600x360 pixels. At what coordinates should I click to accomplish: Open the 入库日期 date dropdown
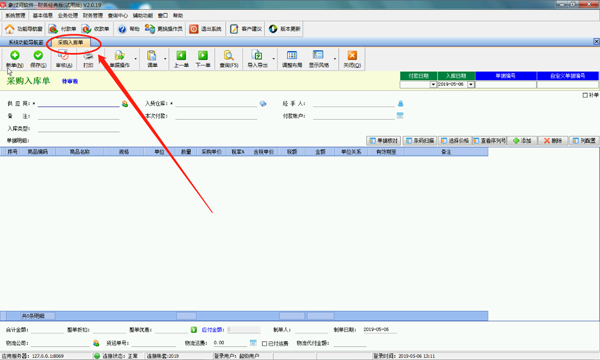click(x=471, y=85)
